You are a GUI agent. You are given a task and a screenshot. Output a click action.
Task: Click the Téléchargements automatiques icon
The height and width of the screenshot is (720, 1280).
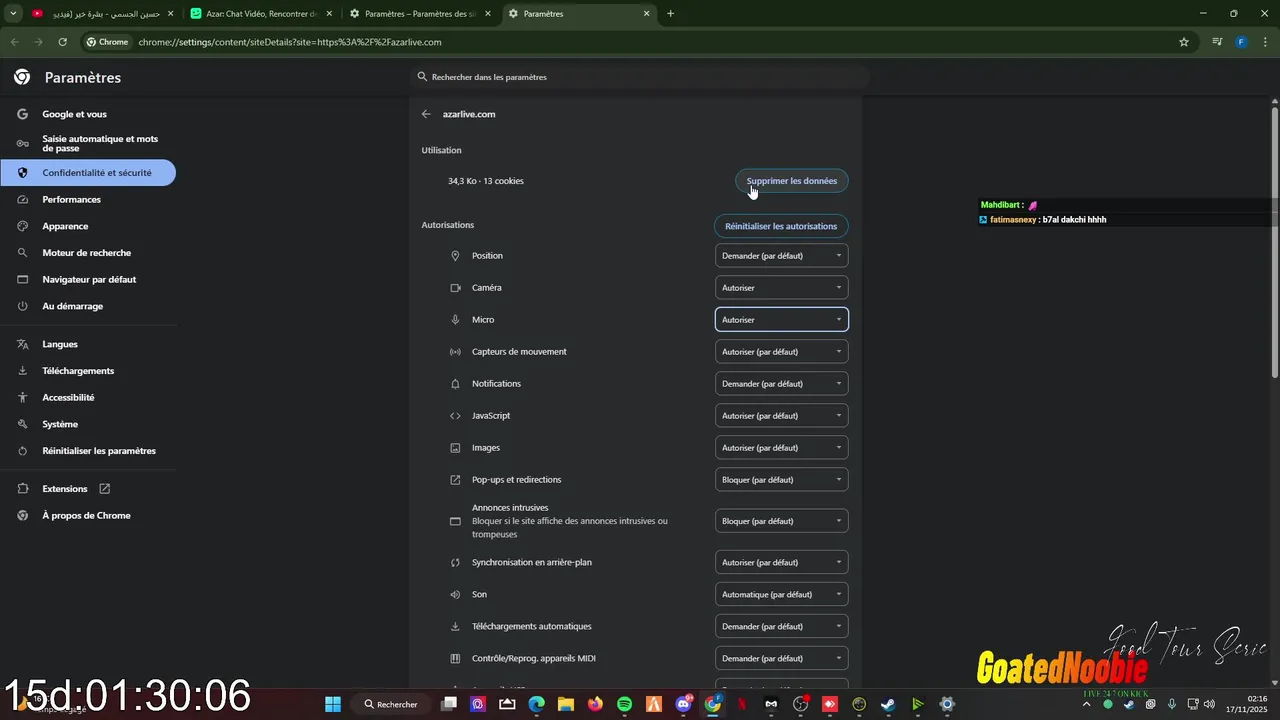click(455, 626)
